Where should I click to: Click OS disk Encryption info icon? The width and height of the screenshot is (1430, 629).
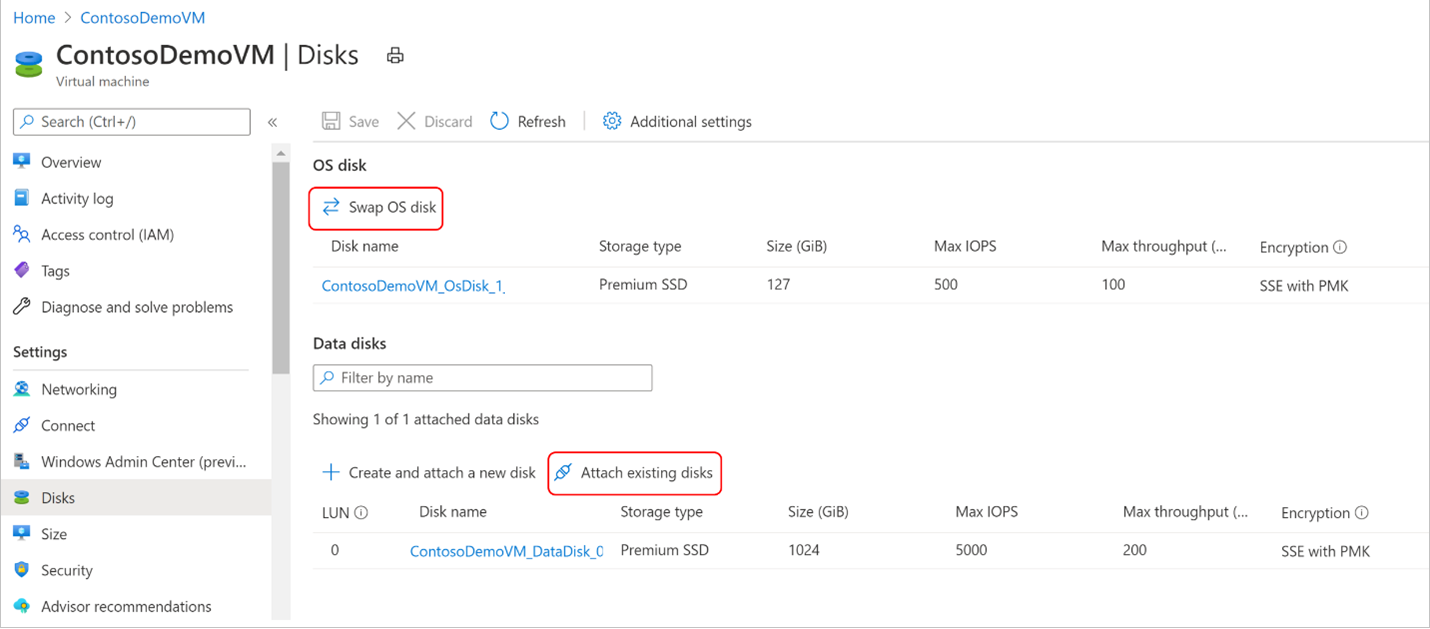(x=1340, y=247)
